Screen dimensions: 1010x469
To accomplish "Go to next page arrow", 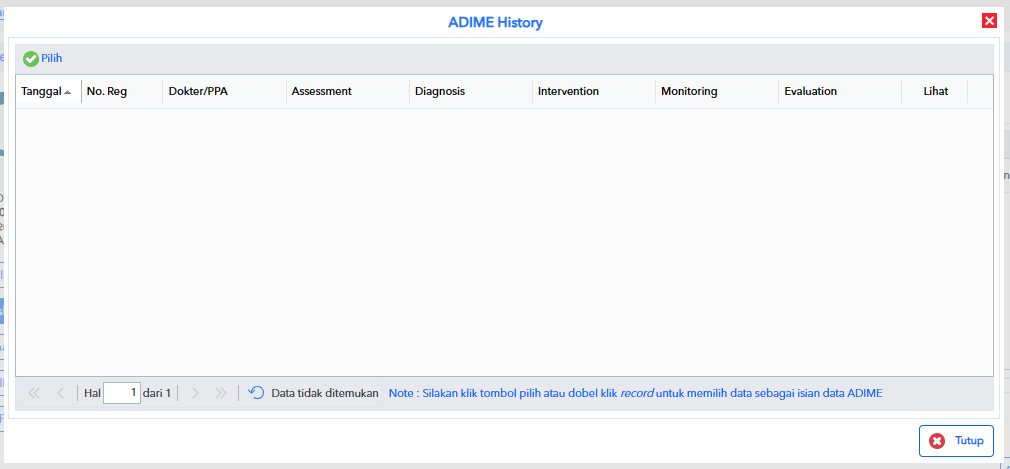I will click(195, 393).
